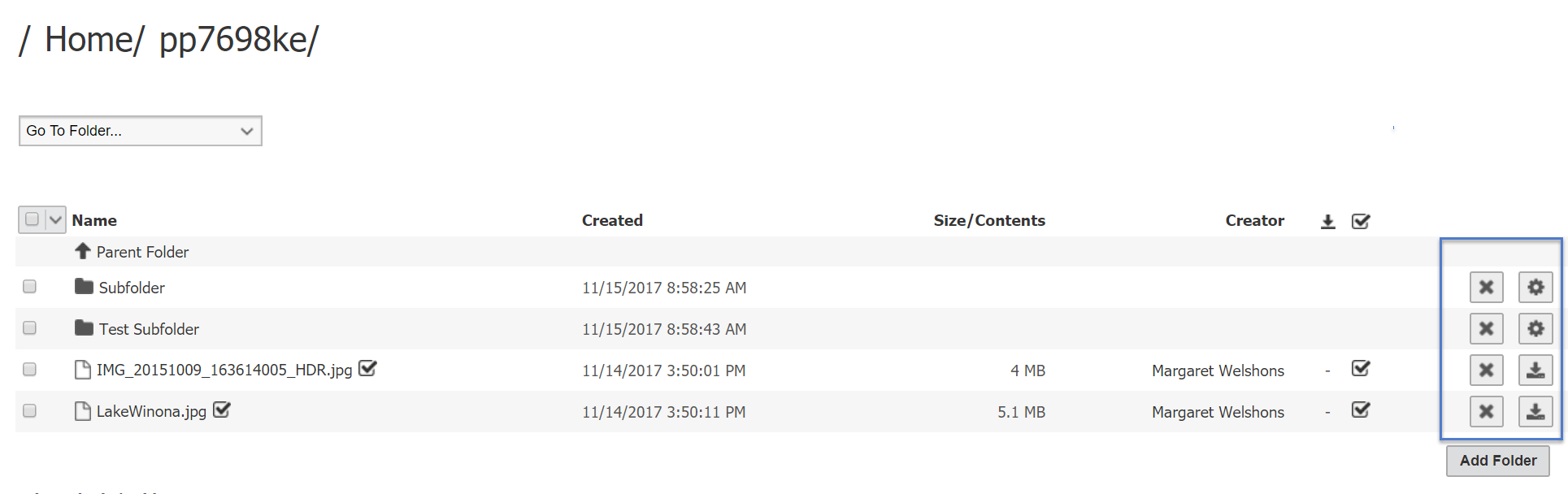Download LakeWinona.jpg using download icon
Viewport: 1568px width, 494px height.
click(x=1535, y=411)
